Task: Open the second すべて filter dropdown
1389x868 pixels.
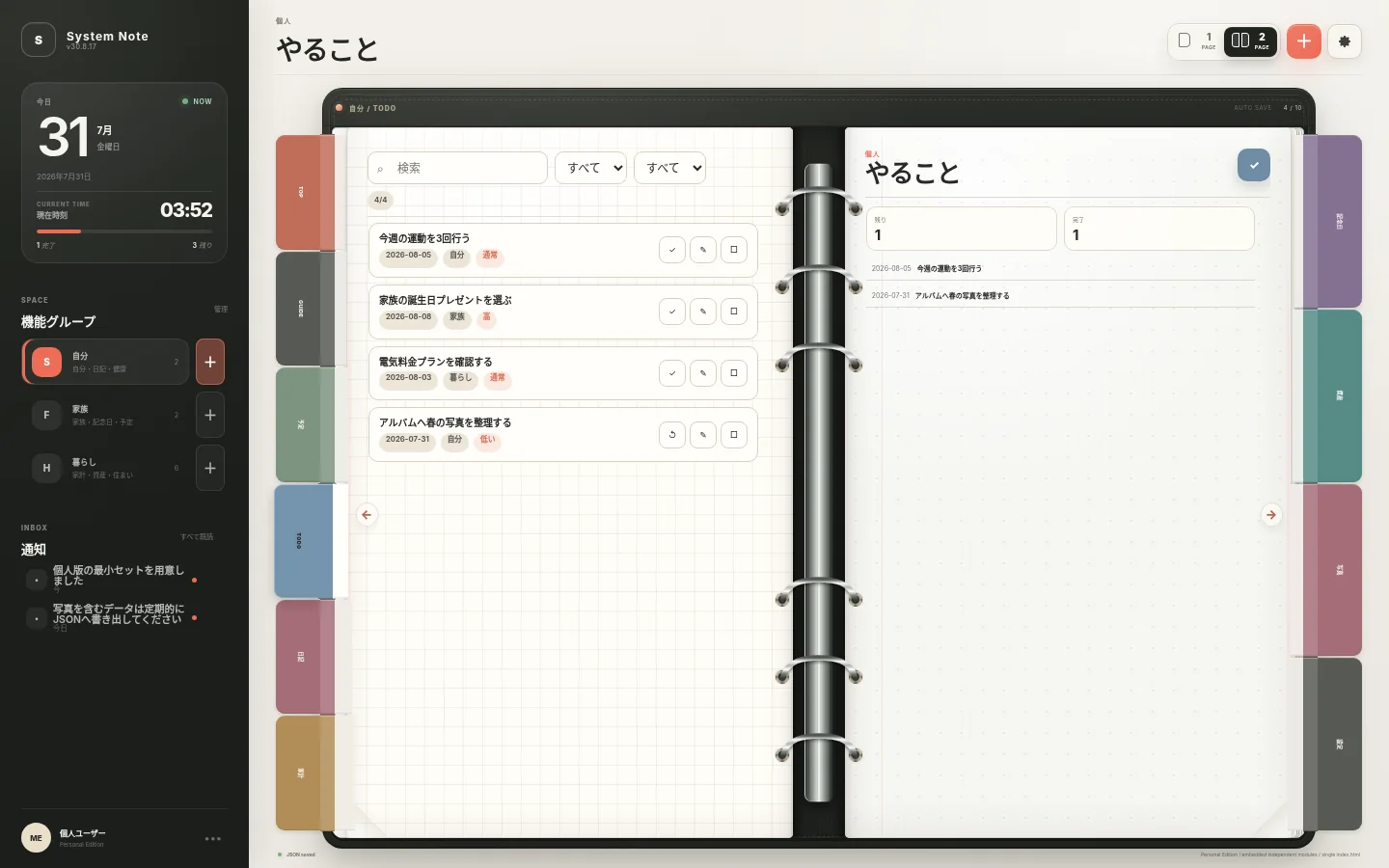Action: pyautogui.click(x=669, y=168)
